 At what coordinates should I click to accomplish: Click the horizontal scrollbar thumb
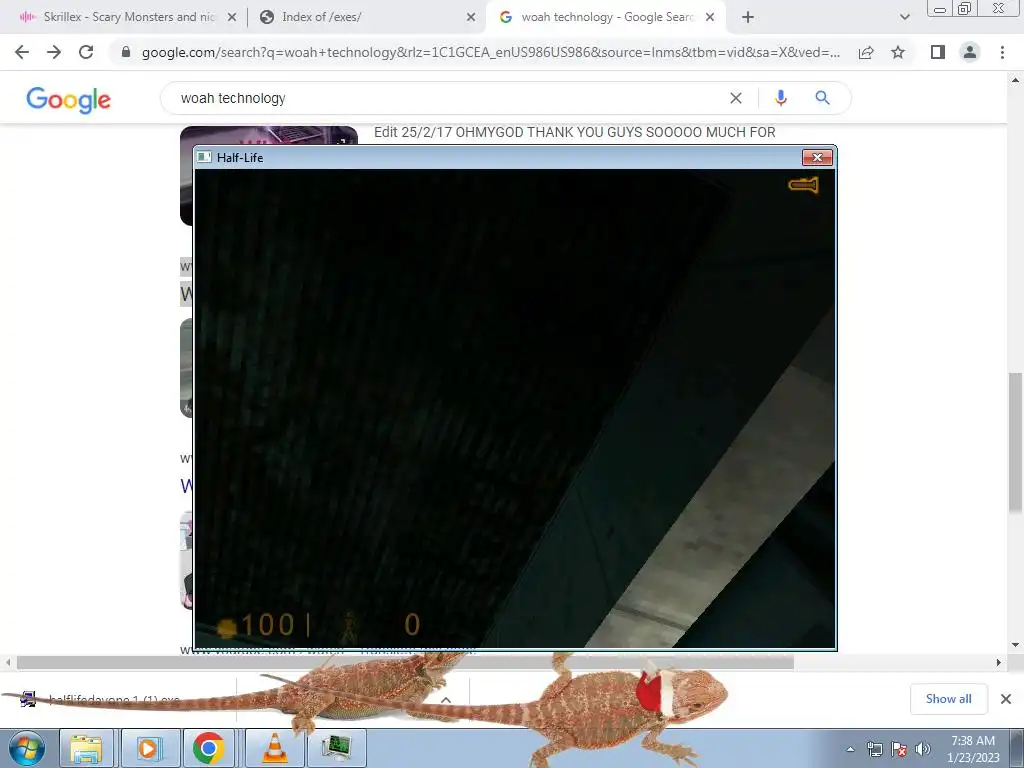click(x=405, y=663)
